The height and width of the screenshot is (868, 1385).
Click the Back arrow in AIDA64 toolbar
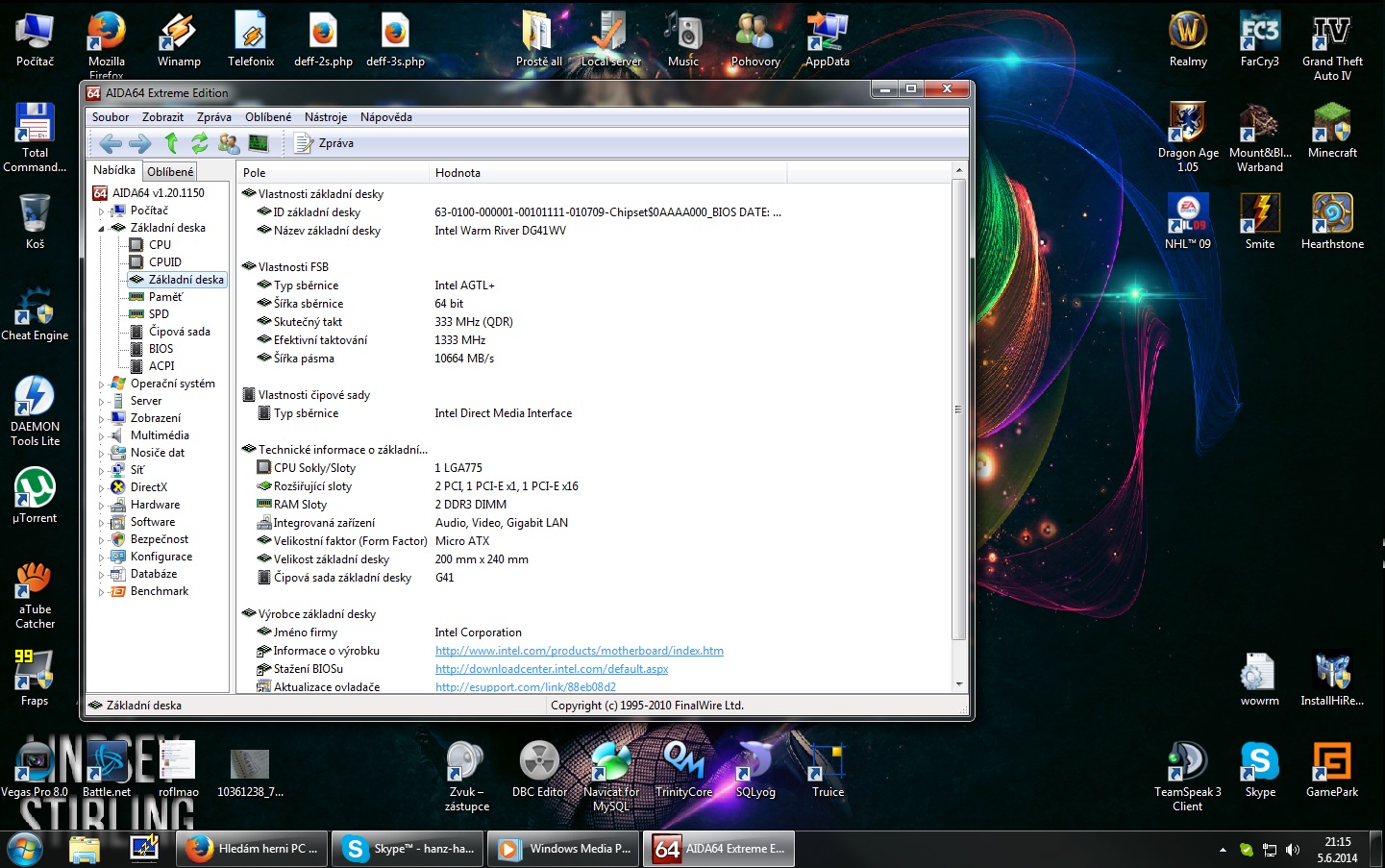[x=111, y=143]
